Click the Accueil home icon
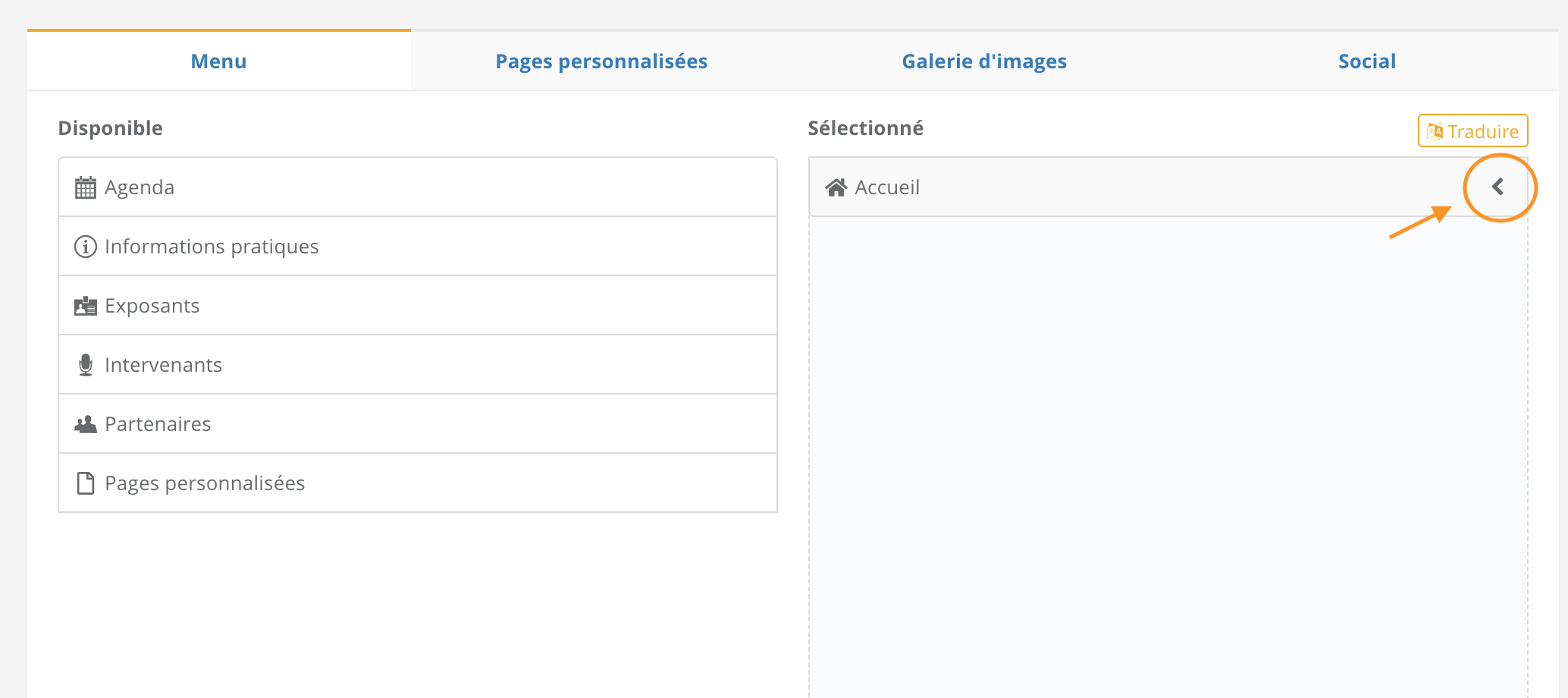The height and width of the screenshot is (698, 1568). (836, 187)
